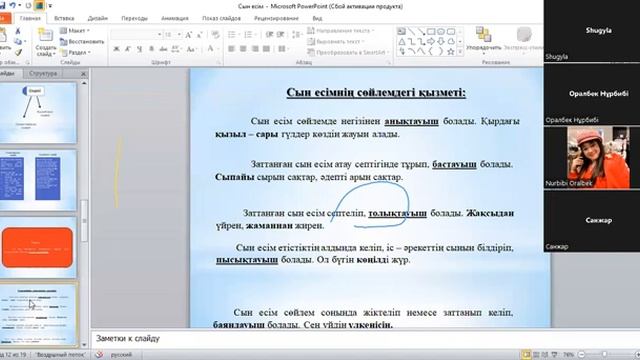This screenshot has width=640, height=360.
Task: Toggle justify text alignment
Action: [x=267, y=49]
